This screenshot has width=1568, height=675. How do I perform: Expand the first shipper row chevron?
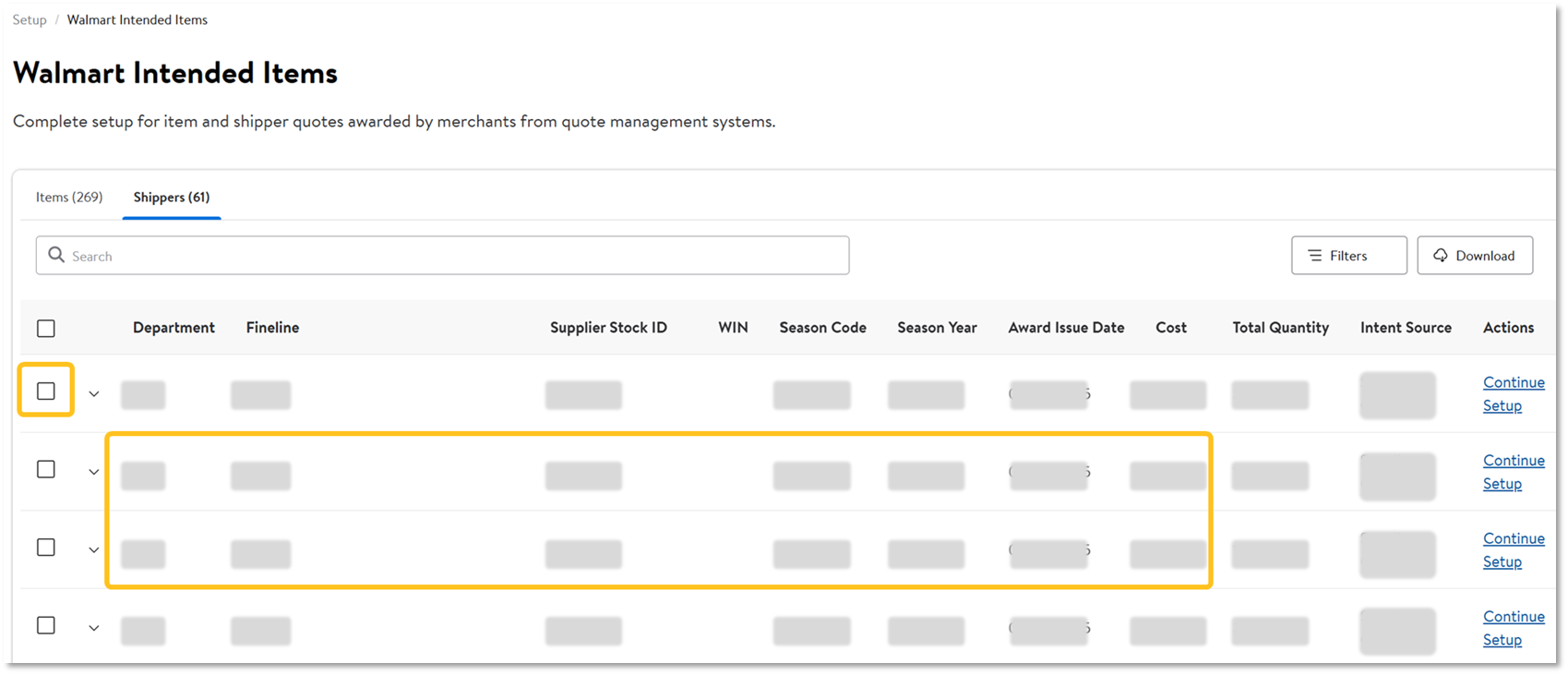click(x=94, y=394)
